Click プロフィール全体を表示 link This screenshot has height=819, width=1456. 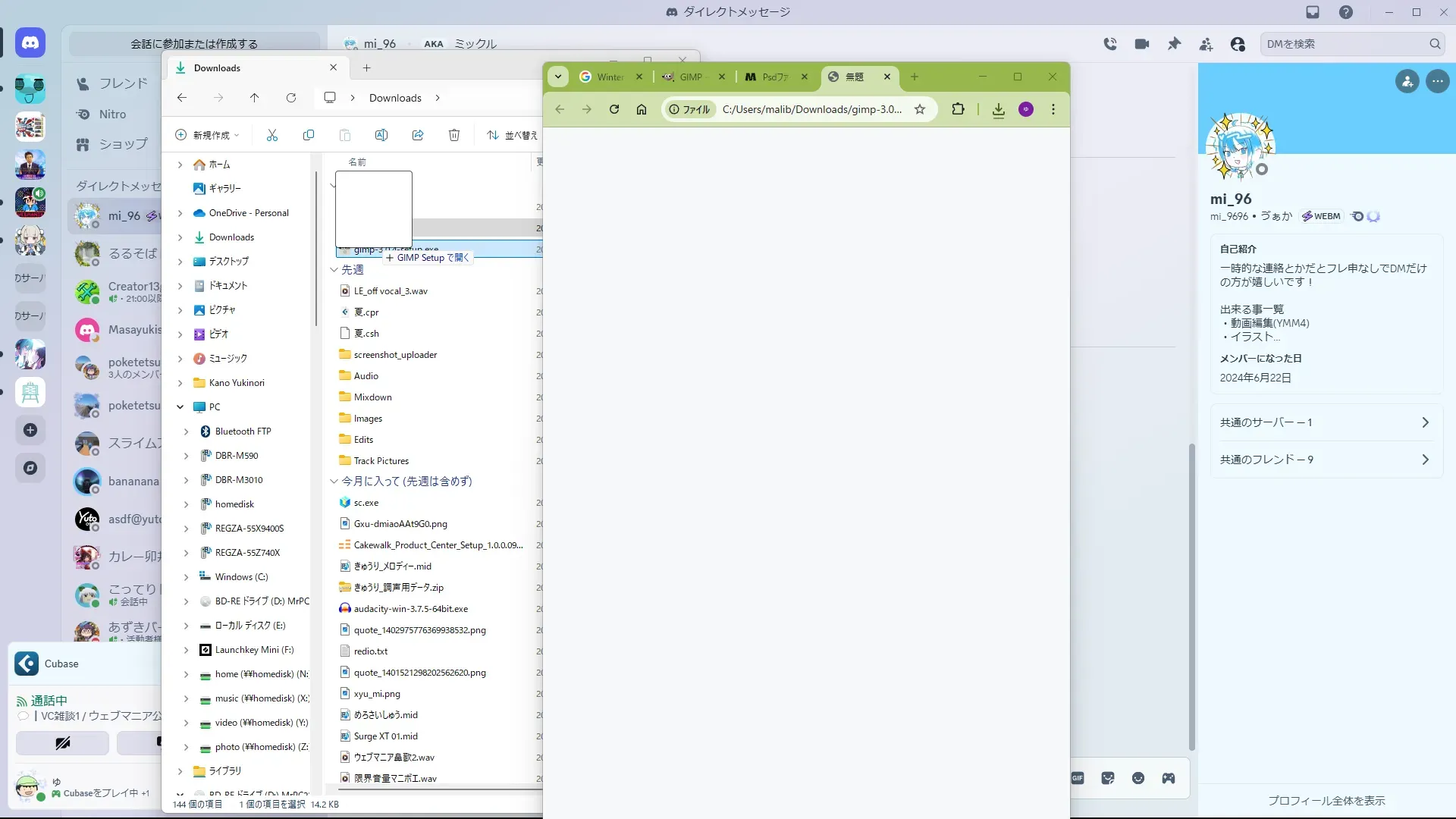[1326, 801]
